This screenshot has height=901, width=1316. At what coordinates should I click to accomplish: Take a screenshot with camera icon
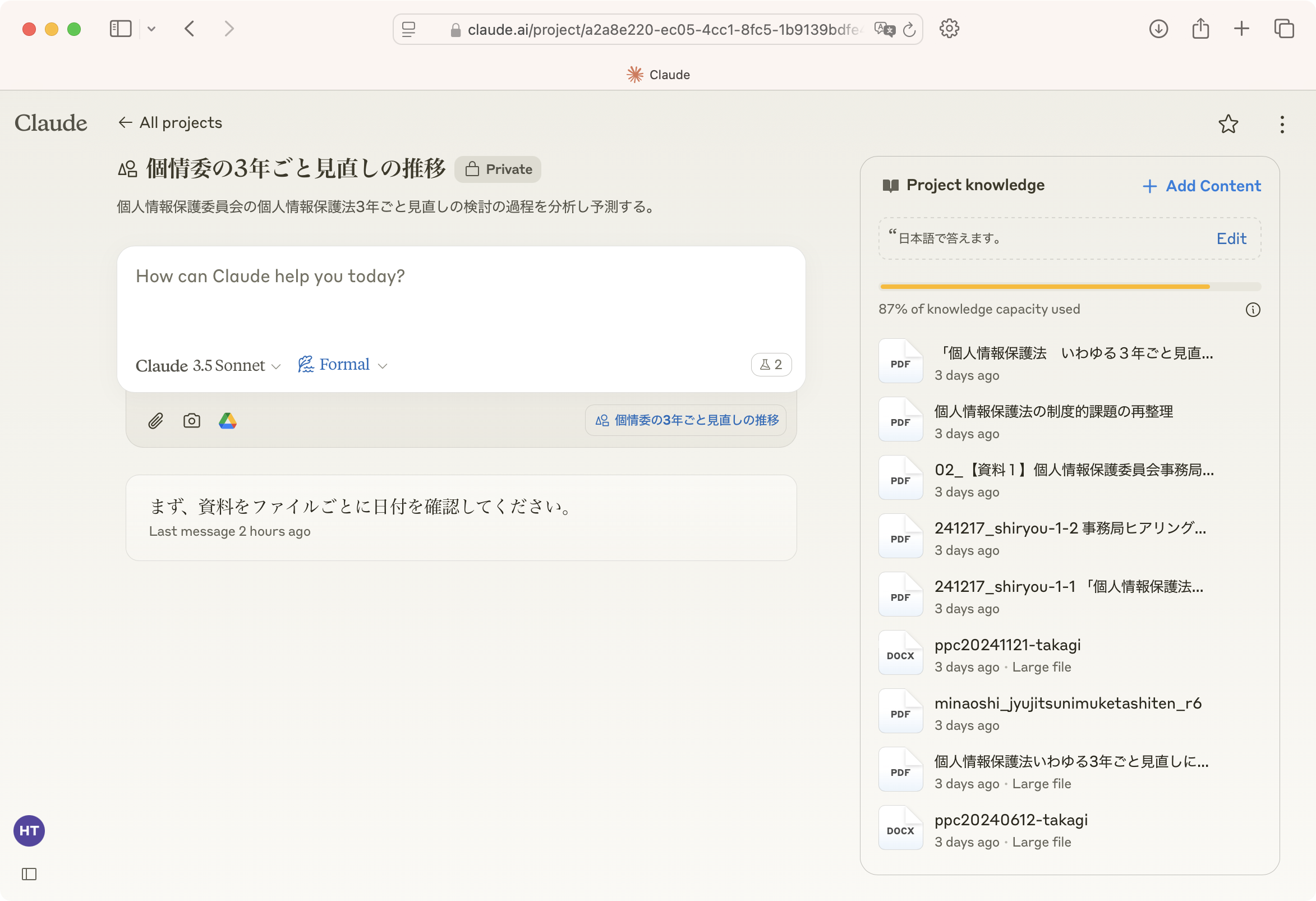click(x=191, y=421)
